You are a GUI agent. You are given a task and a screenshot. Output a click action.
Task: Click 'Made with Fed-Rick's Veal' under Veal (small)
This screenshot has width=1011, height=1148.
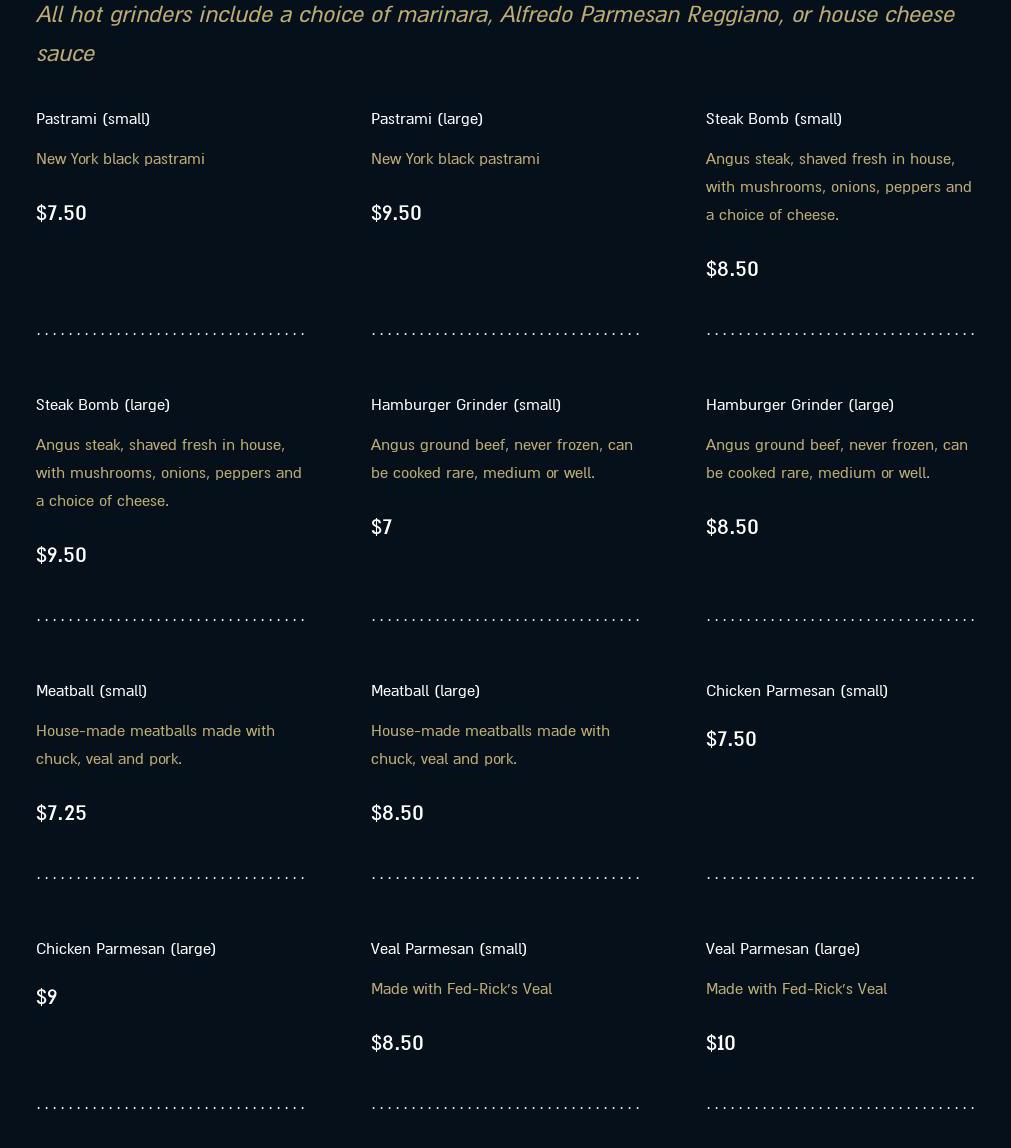461,989
